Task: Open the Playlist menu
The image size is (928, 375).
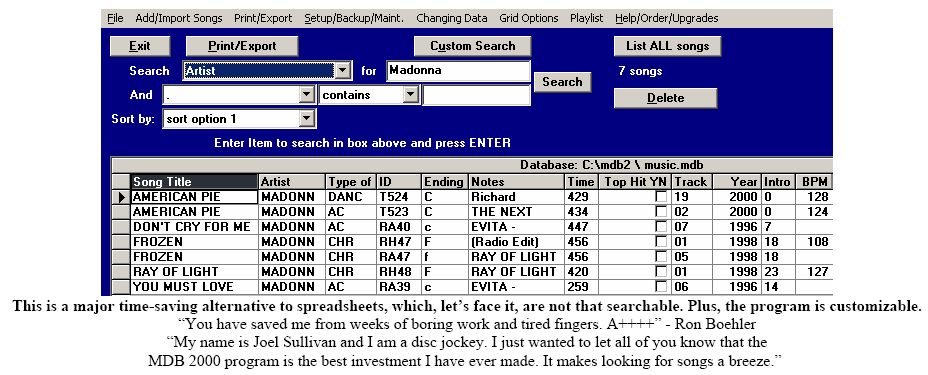Action: (x=587, y=18)
